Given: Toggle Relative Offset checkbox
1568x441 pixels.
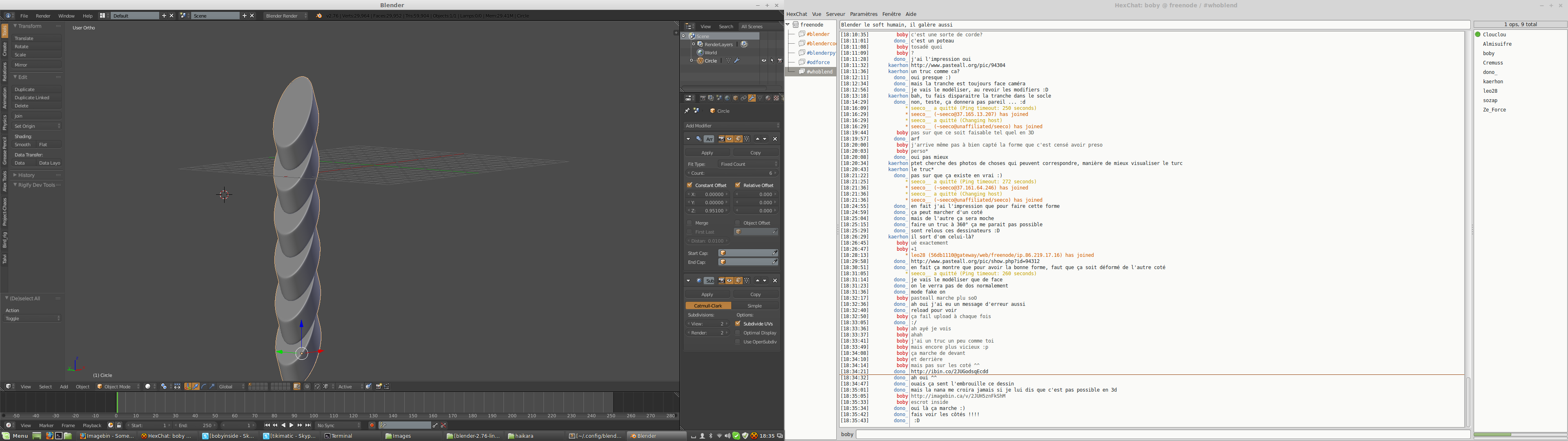Looking at the screenshot, I should point(738,185).
